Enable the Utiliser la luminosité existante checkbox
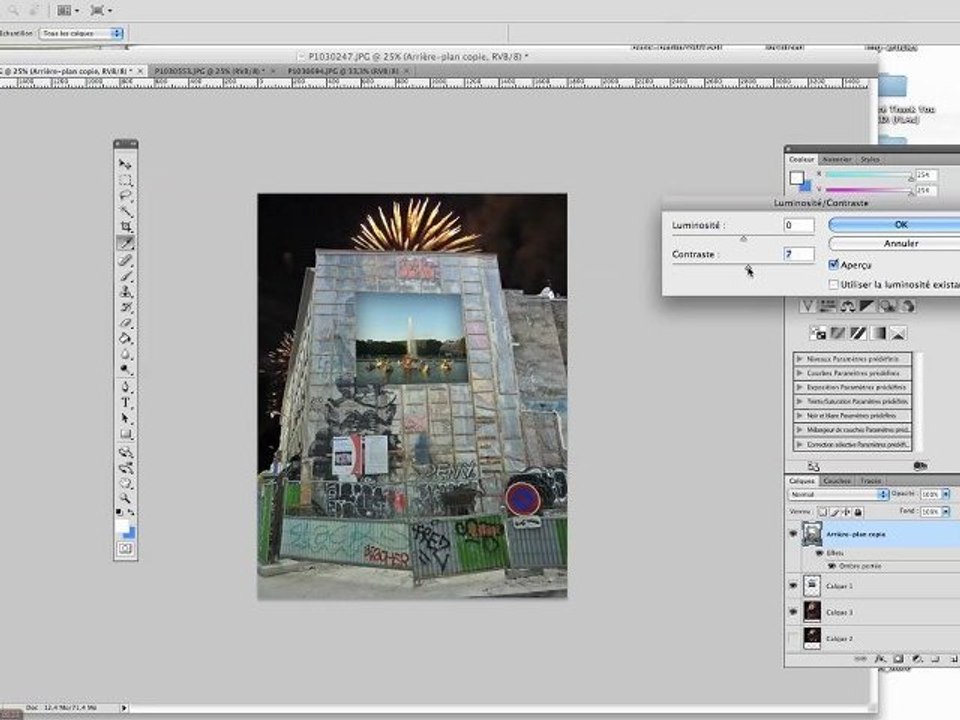 [x=833, y=284]
